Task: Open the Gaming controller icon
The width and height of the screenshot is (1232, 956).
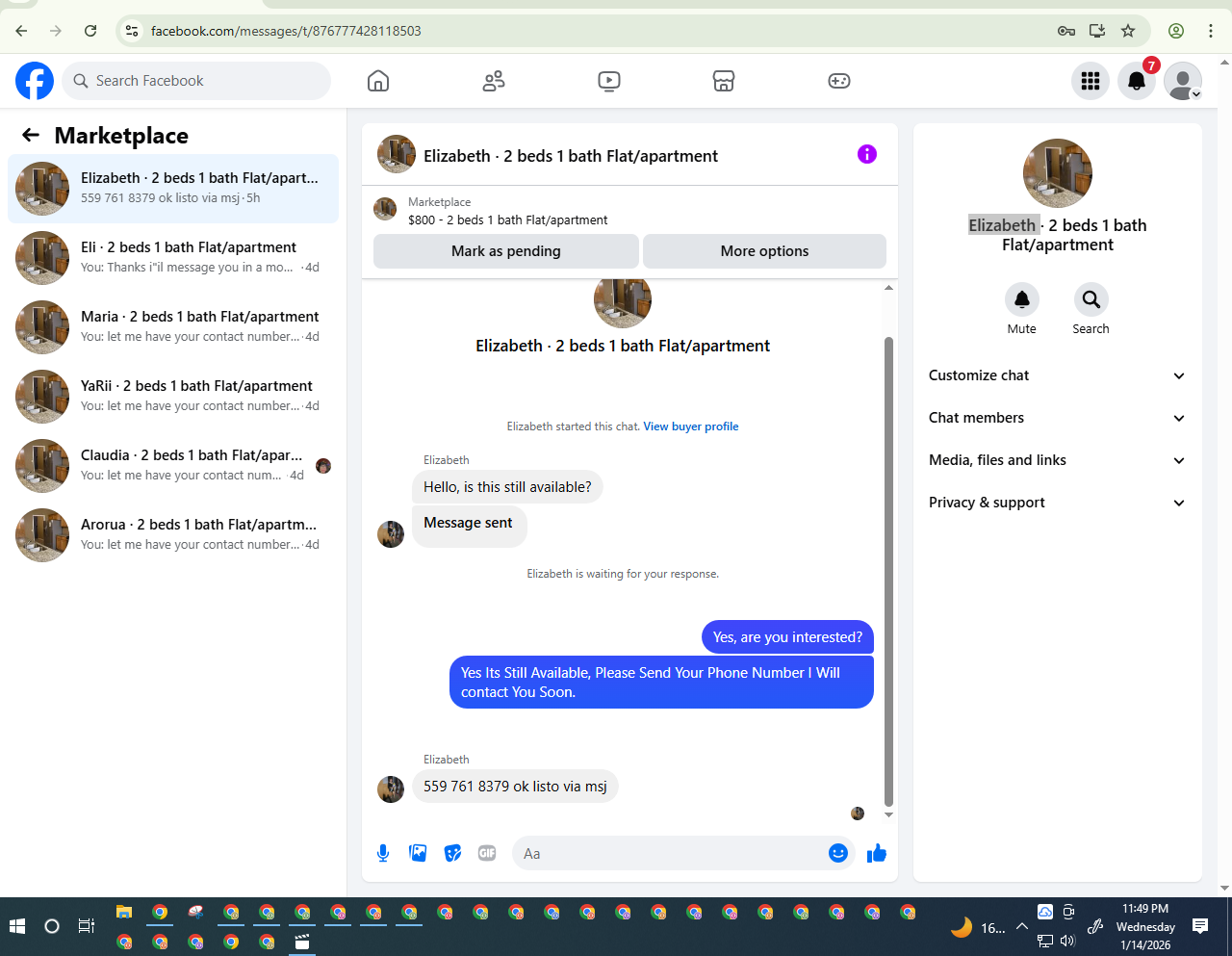Action: coord(839,81)
